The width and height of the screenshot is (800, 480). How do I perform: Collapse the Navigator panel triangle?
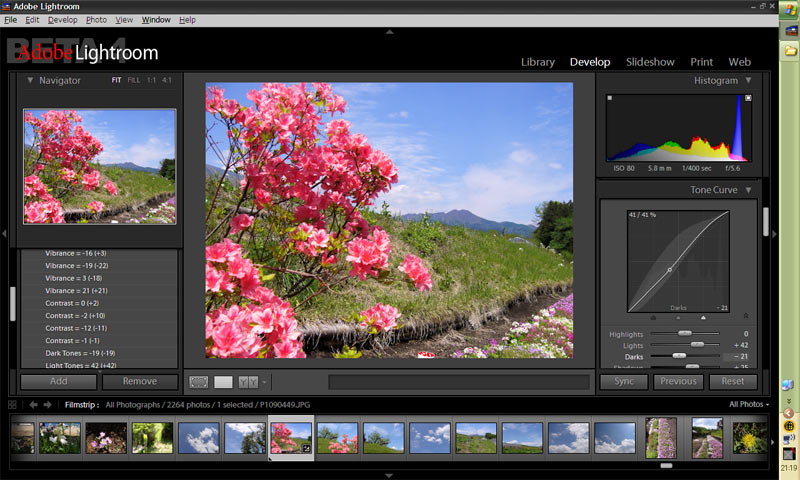pos(30,80)
